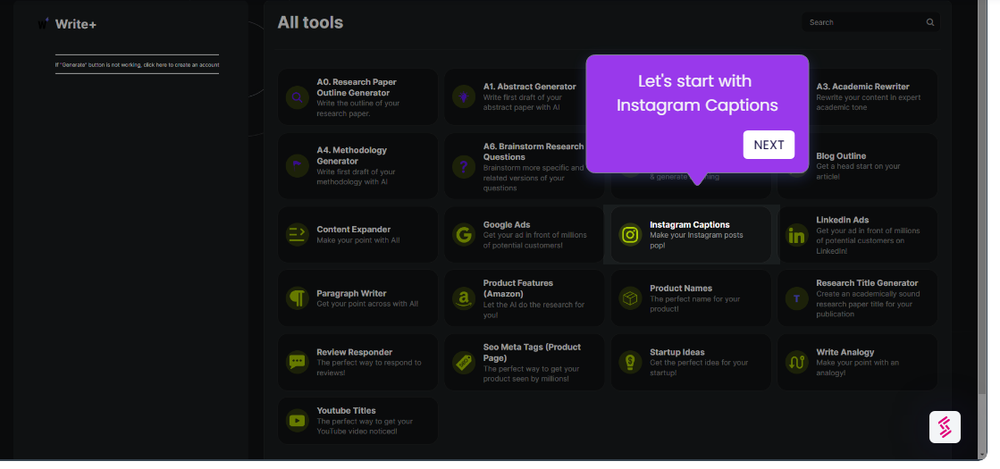Click the Write Analogy title
Viewport: 1000px width, 469px height.
[x=845, y=352]
